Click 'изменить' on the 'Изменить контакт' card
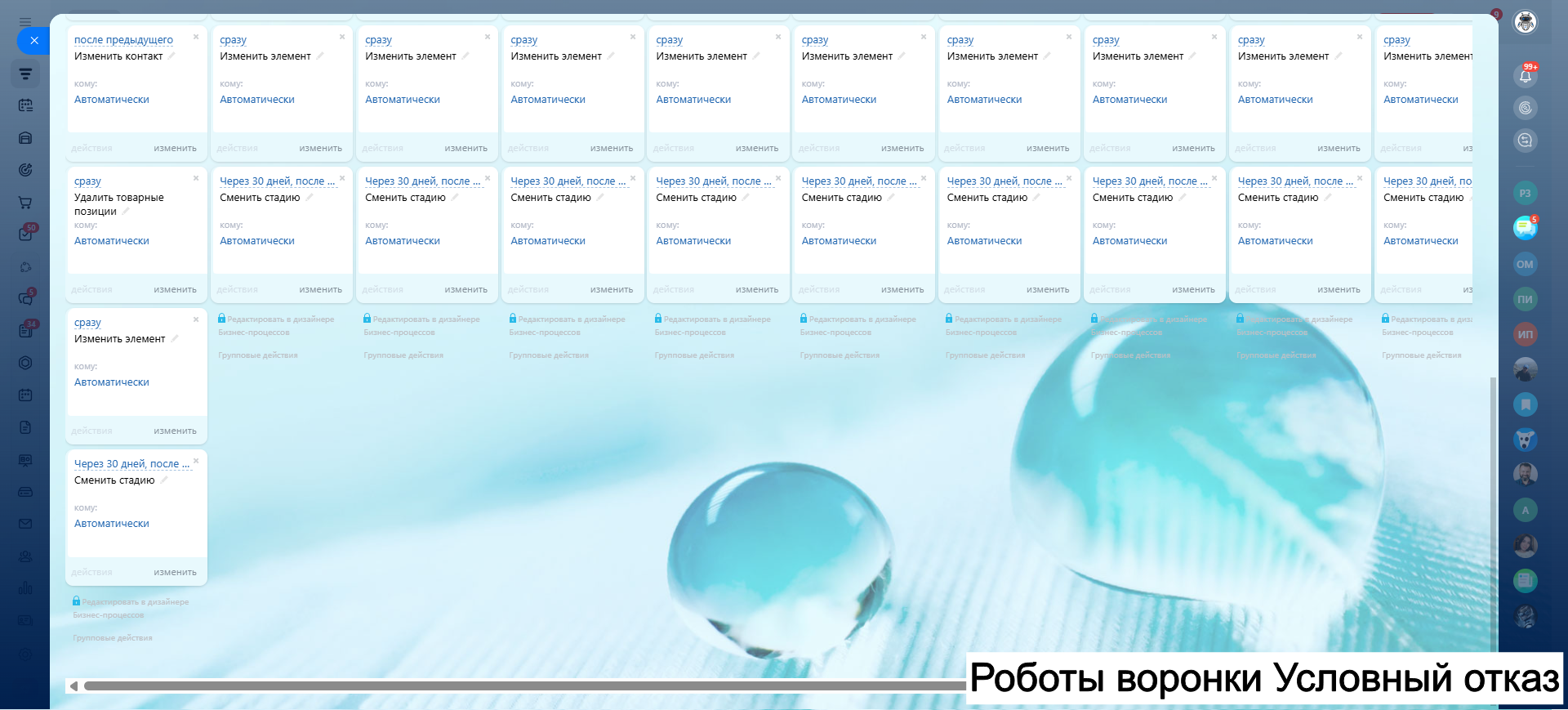Image resolution: width=1568 pixels, height=710 pixels. click(x=176, y=149)
